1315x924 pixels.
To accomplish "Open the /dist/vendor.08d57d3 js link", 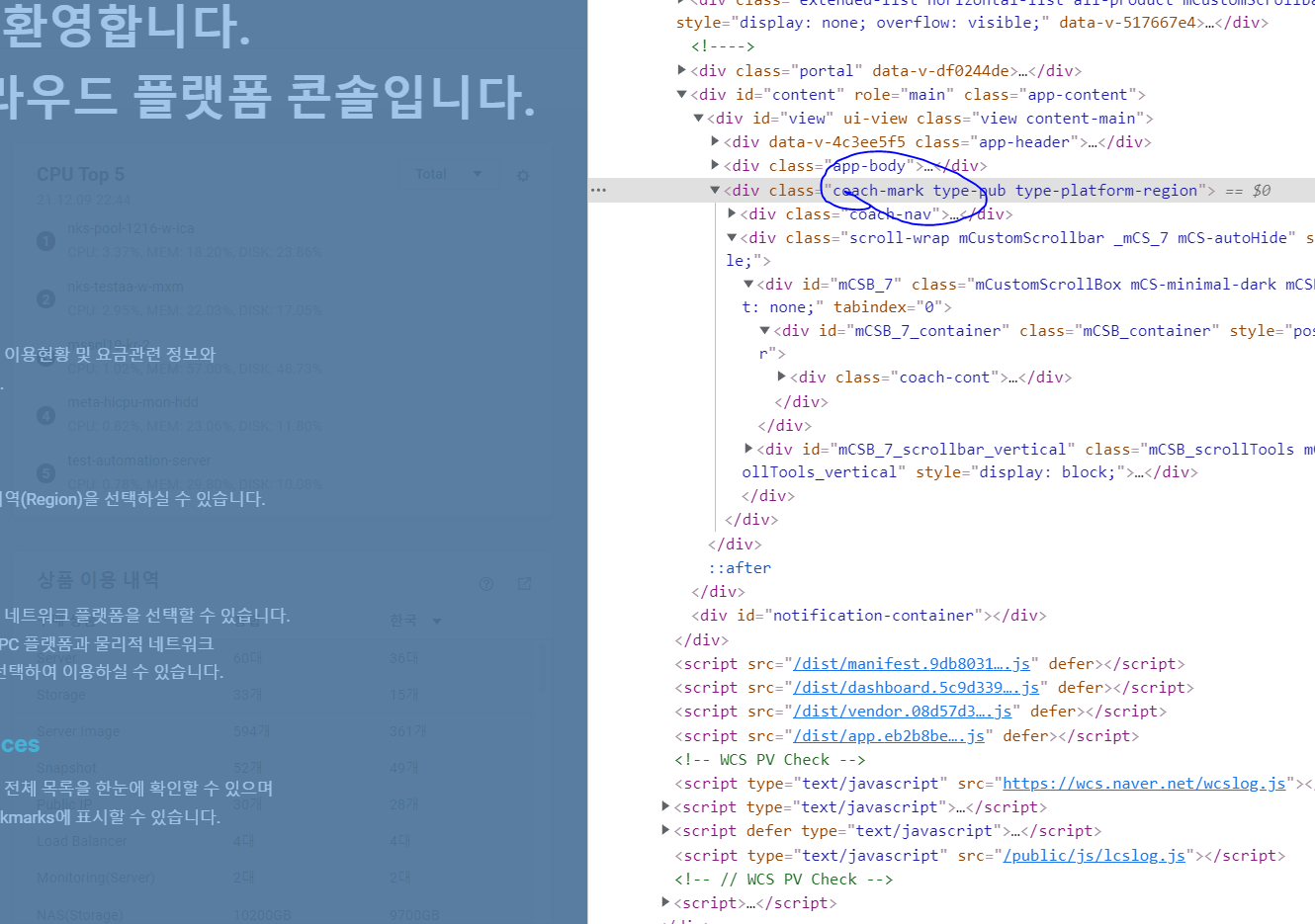I will click(903, 711).
